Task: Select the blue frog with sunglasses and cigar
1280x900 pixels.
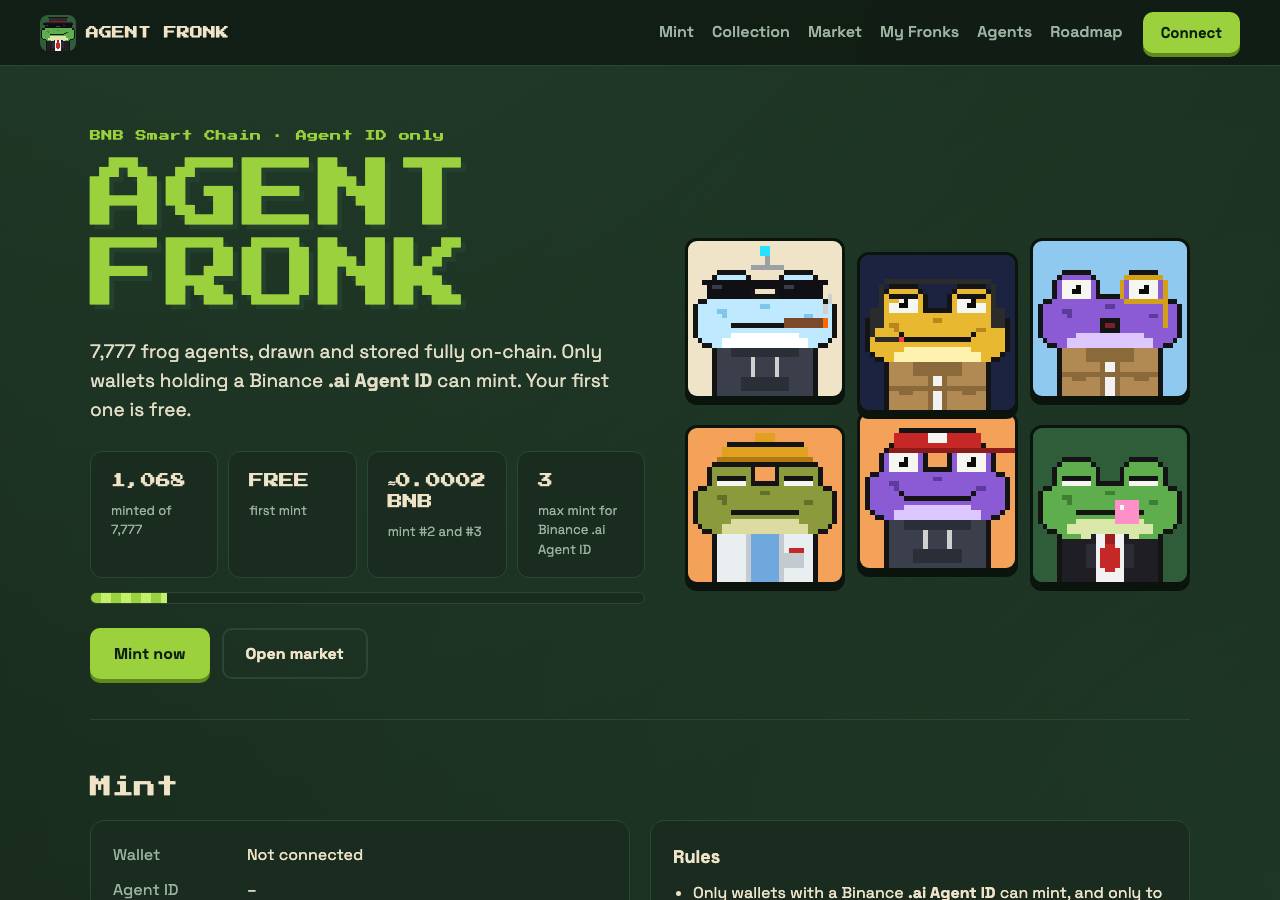Action: (765, 319)
